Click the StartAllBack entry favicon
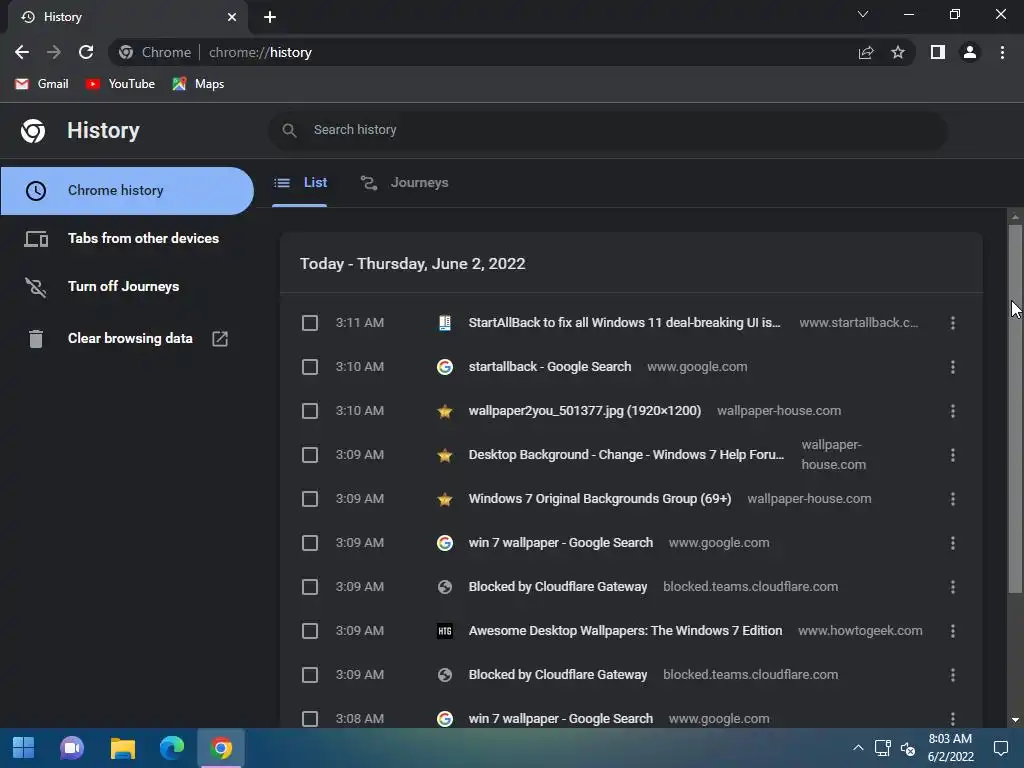Image resolution: width=1024 pixels, height=768 pixels. click(x=445, y=323)
